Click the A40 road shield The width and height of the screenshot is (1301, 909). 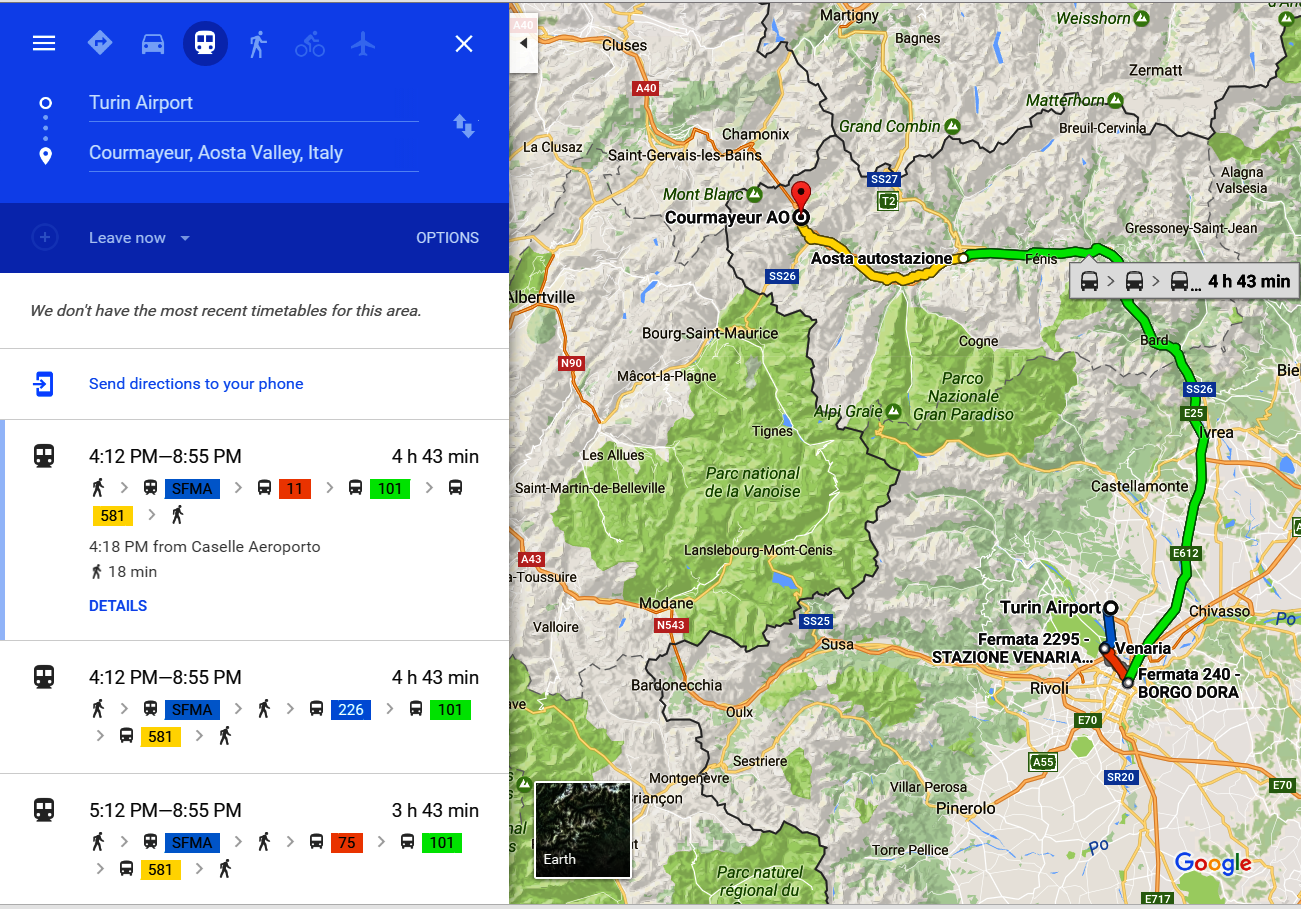click(646, 88)
